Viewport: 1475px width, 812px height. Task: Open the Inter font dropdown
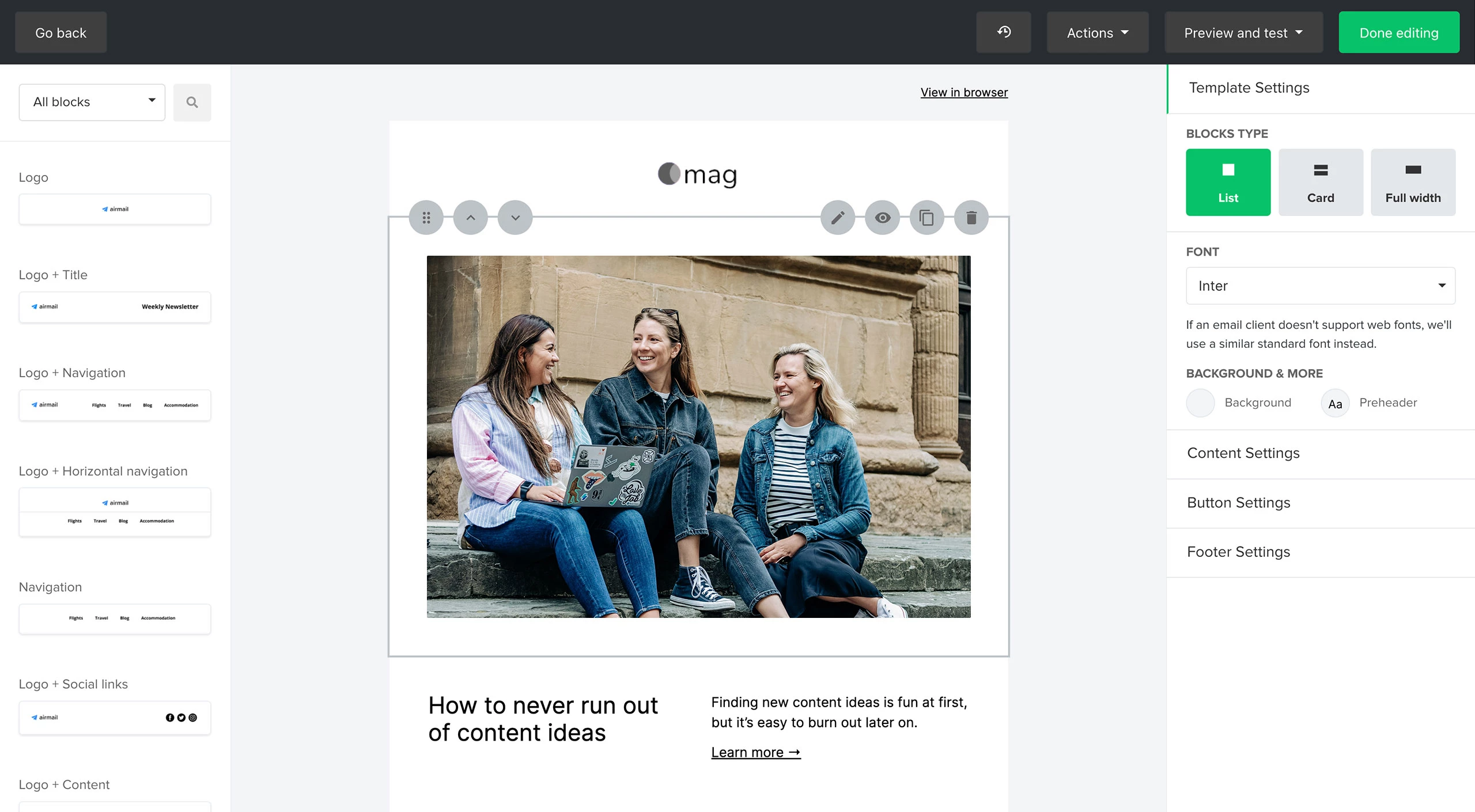(1320, 286)
